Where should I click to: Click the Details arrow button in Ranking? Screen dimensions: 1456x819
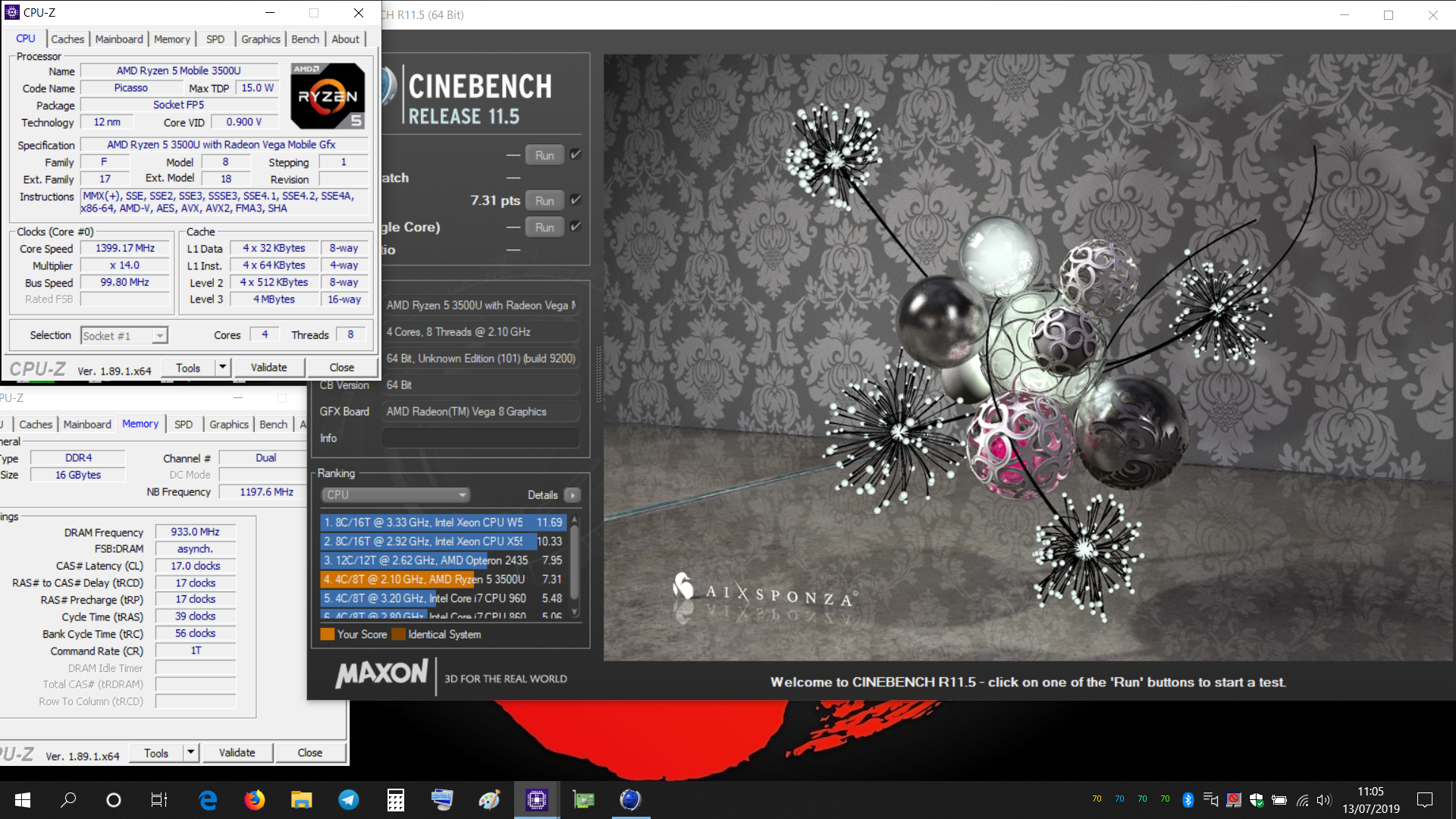tap(573, 495)
